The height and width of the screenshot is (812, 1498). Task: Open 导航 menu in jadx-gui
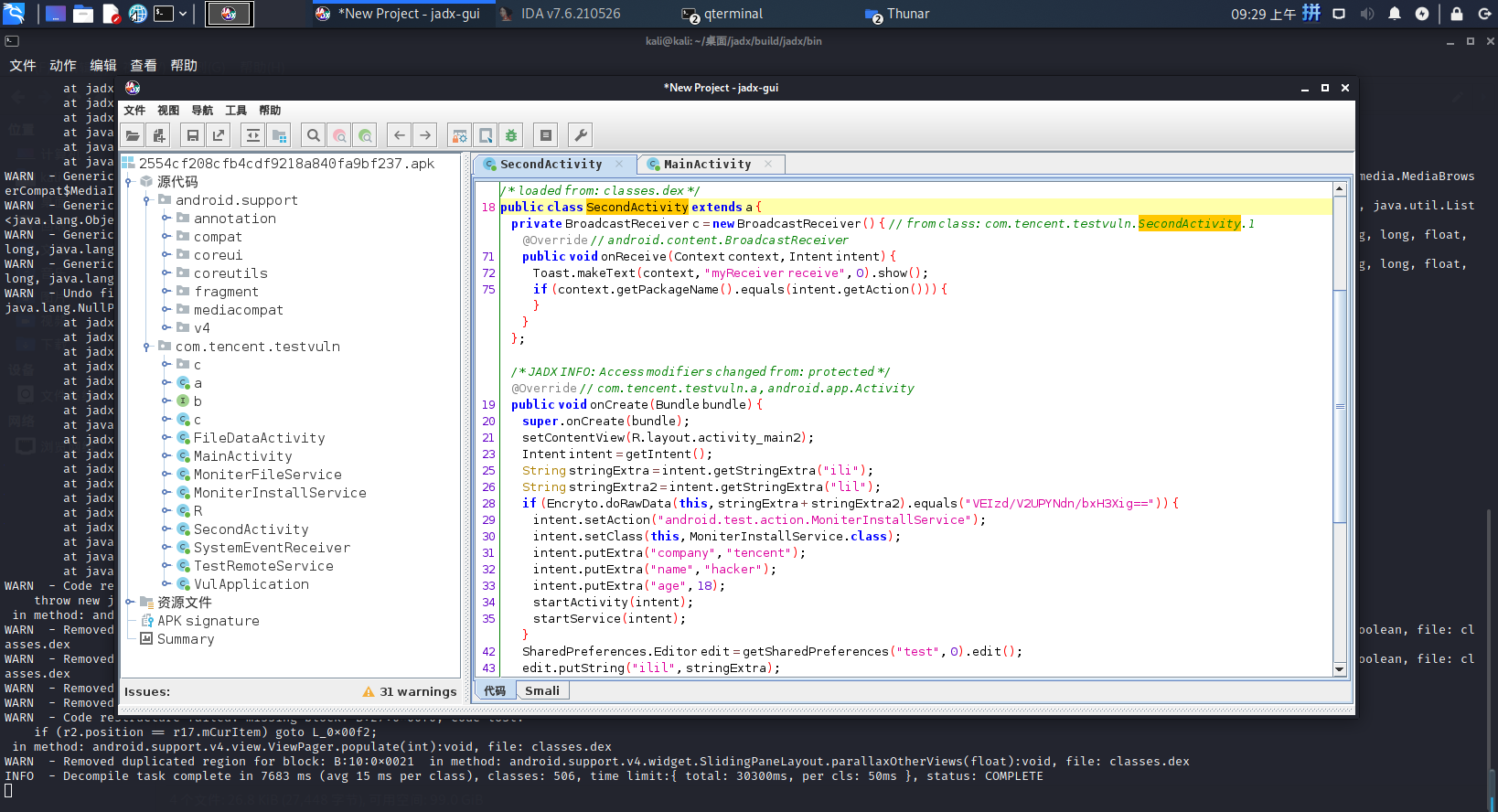(202, 111)
